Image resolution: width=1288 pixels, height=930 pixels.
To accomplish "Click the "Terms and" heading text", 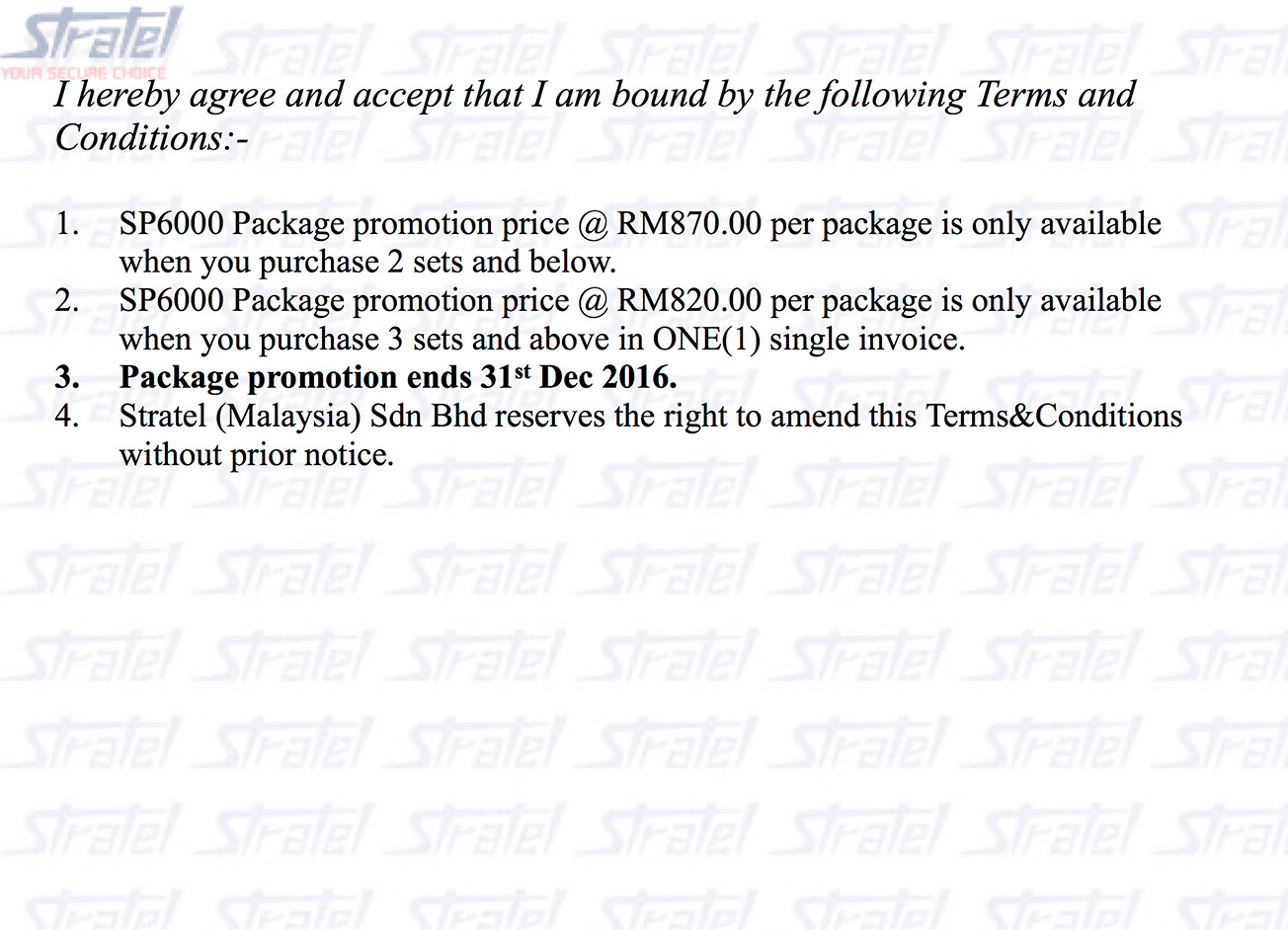I will (x=1055, y=96).
